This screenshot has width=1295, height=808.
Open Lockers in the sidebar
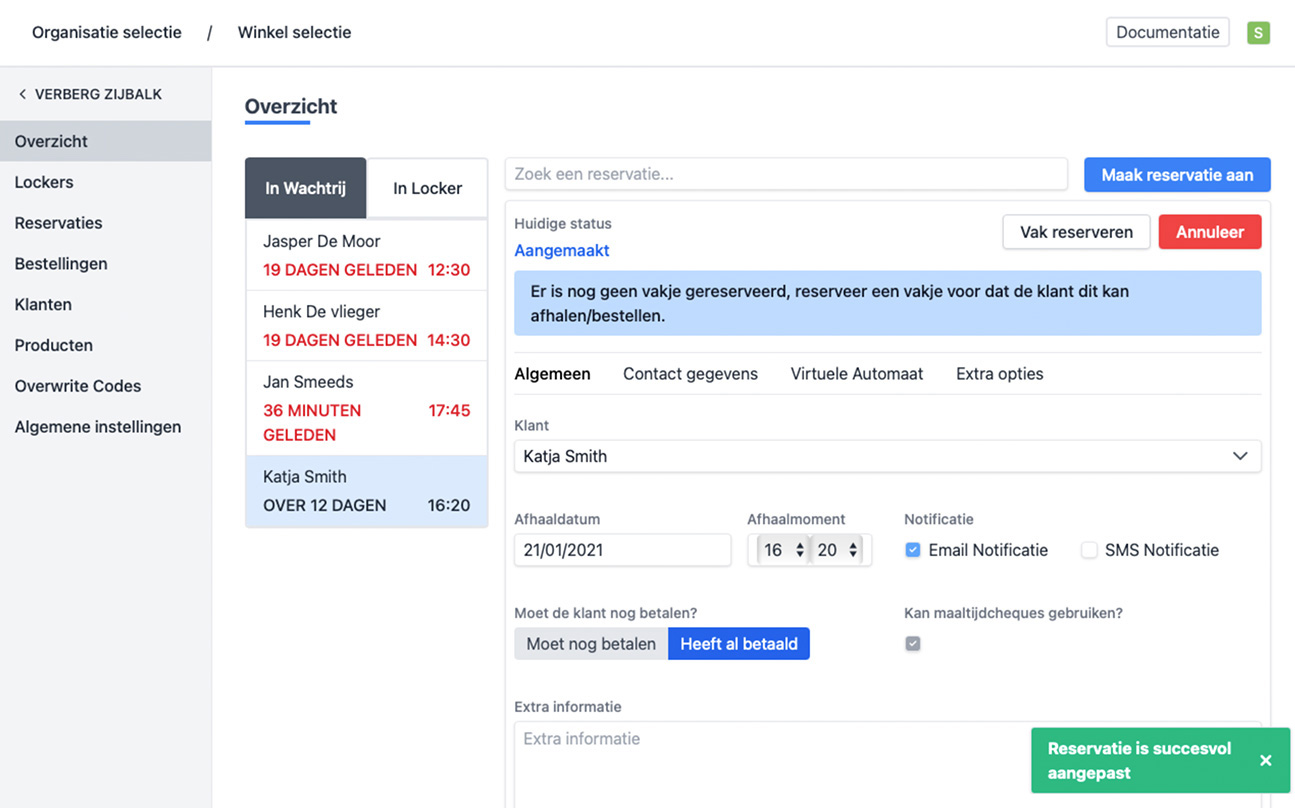click(44, 182)
